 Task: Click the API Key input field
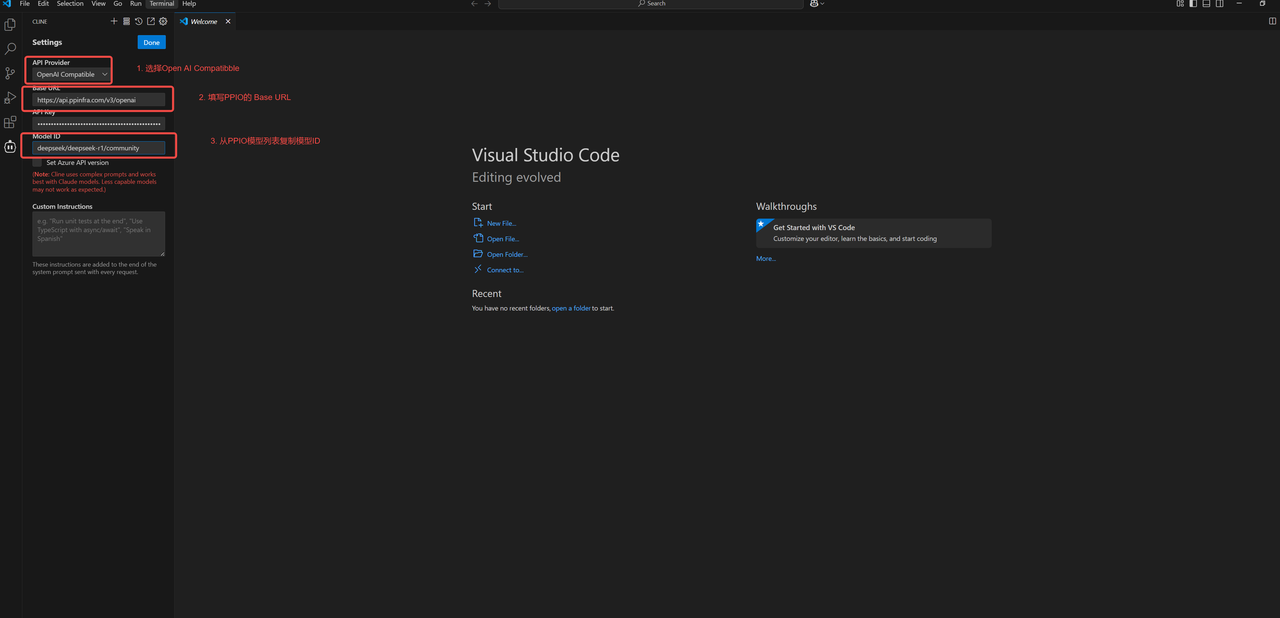pyautogui.click(x=98, y=124)
